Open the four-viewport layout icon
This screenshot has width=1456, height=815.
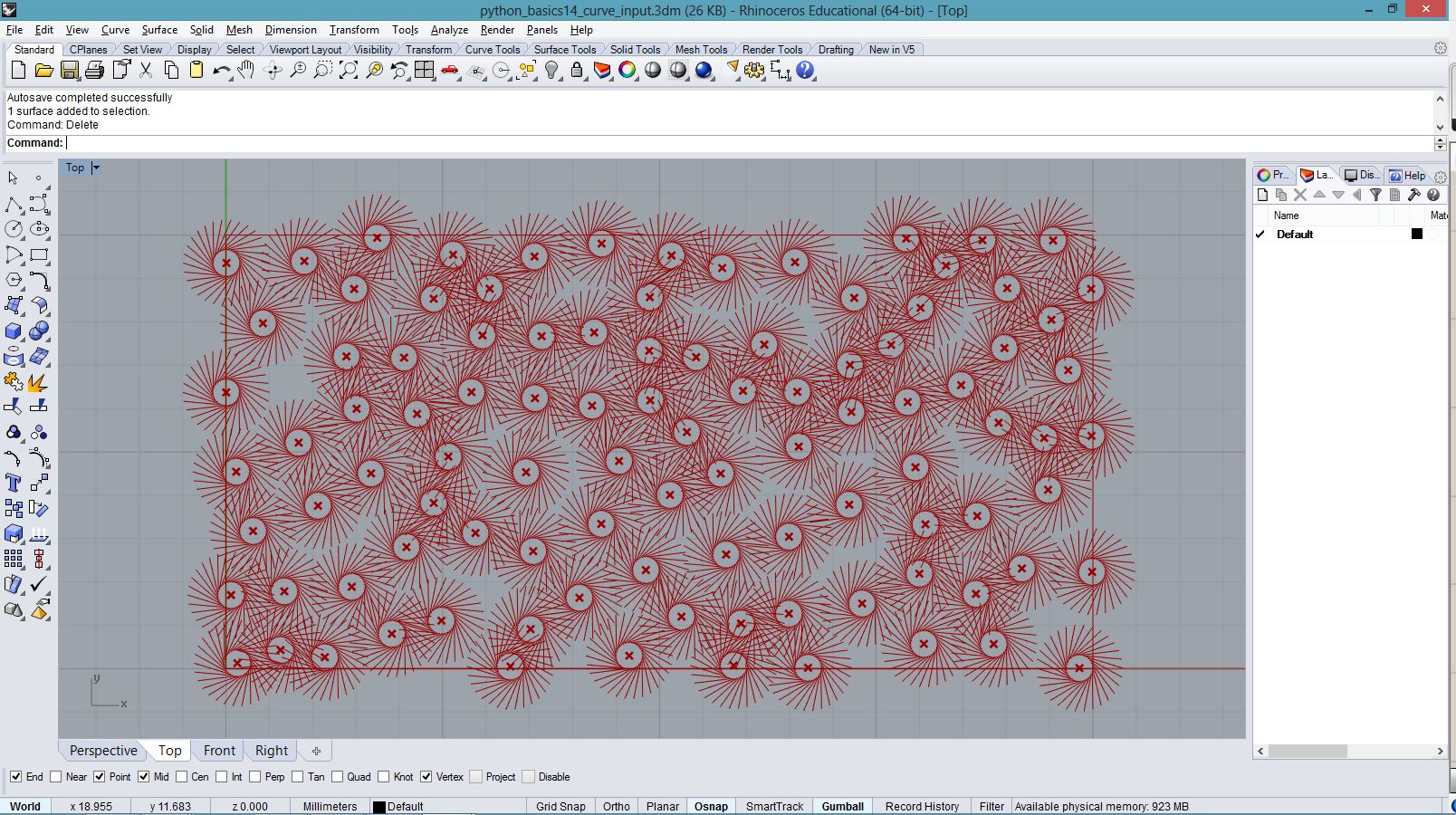tap(424, 71)
